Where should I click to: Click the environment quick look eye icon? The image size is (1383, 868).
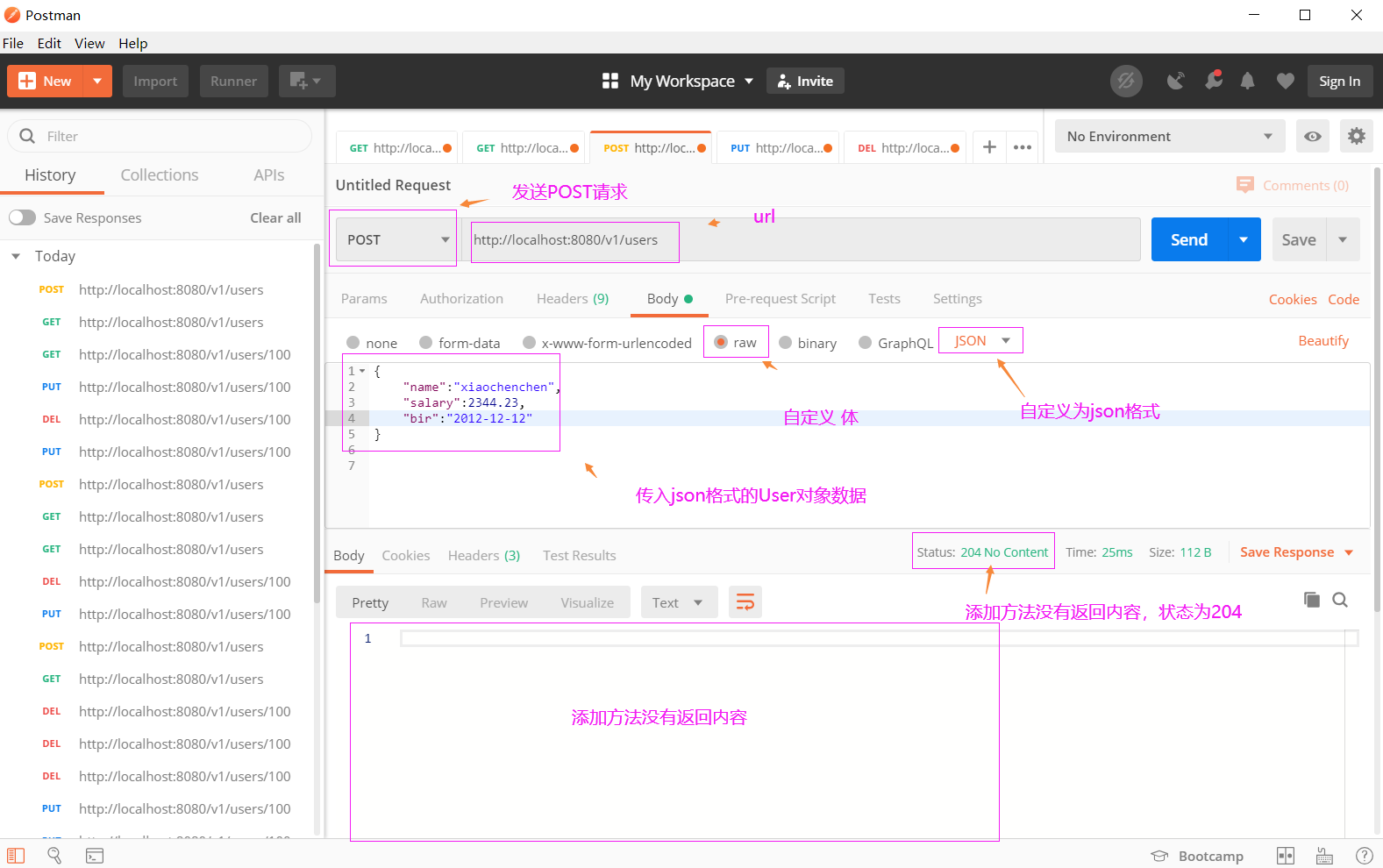1313,136
